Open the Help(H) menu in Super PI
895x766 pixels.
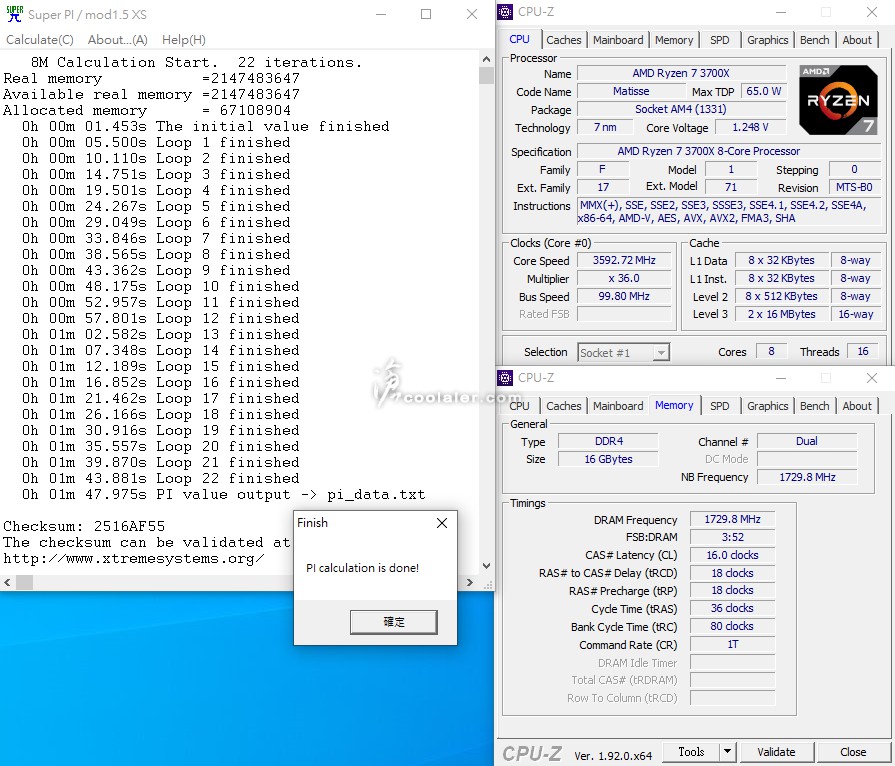pos(184,40)
